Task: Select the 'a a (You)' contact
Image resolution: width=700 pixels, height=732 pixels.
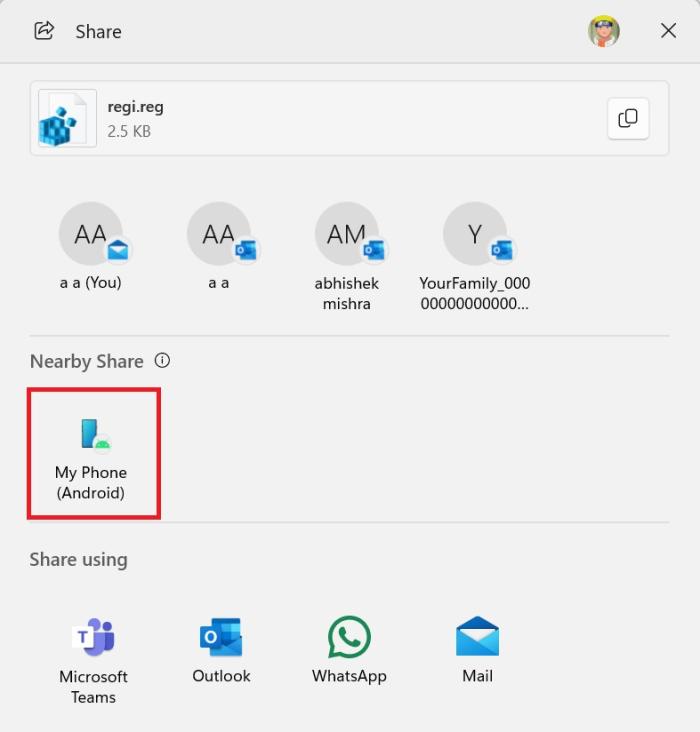Action: (91, 235)
